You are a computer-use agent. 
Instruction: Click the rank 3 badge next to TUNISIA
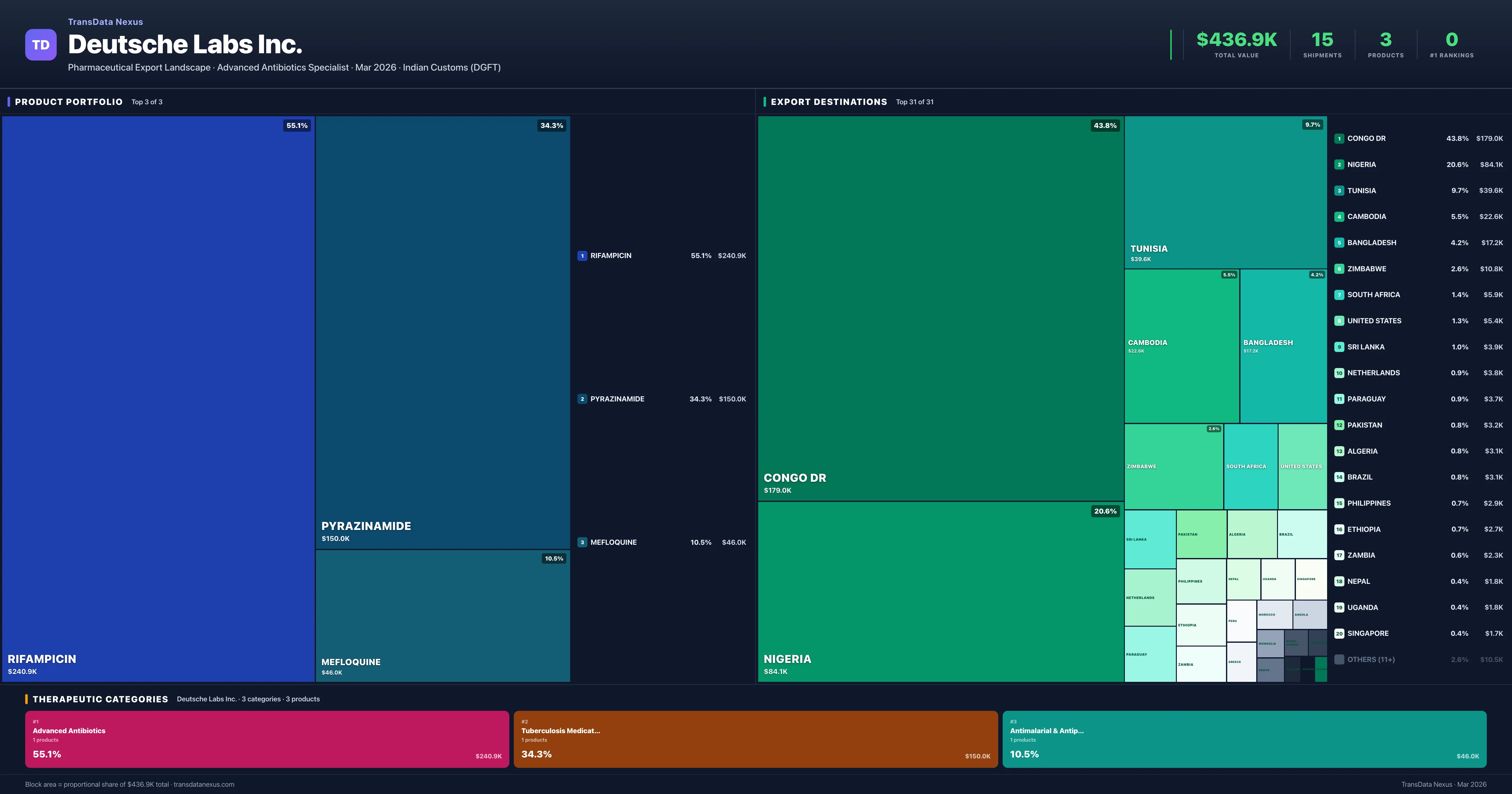[1339, 190]
